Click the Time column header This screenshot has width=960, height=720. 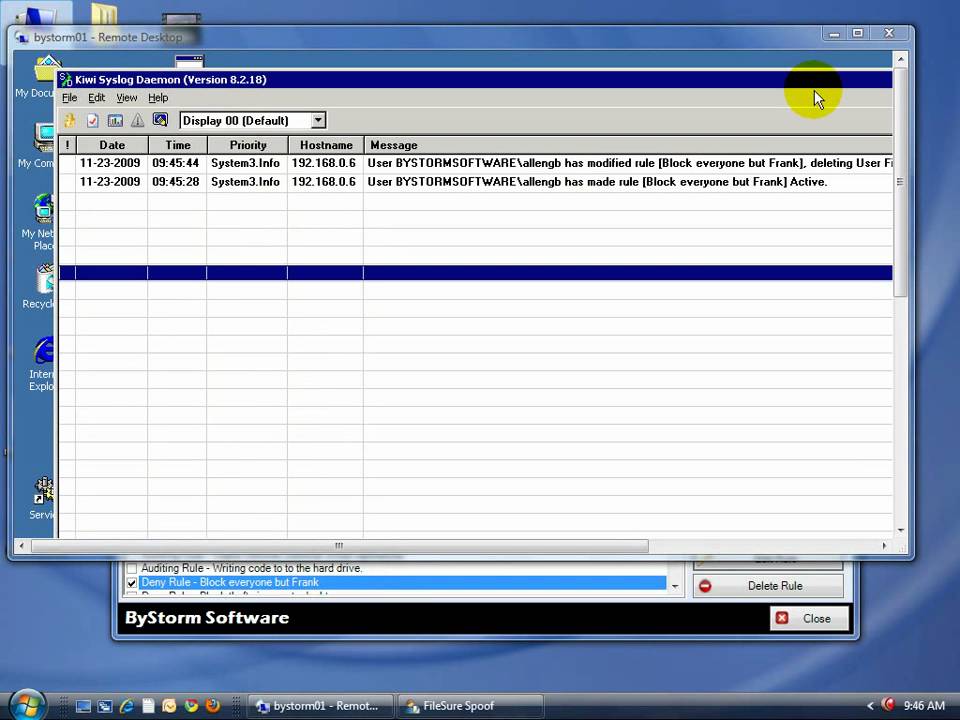tap(178, 145)
